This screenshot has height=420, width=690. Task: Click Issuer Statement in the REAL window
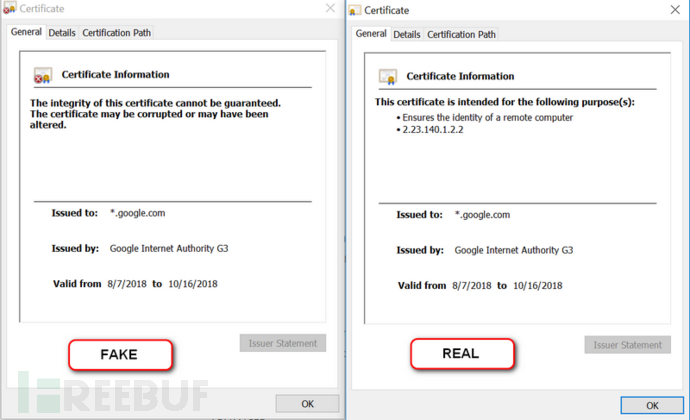pos(628,345)
